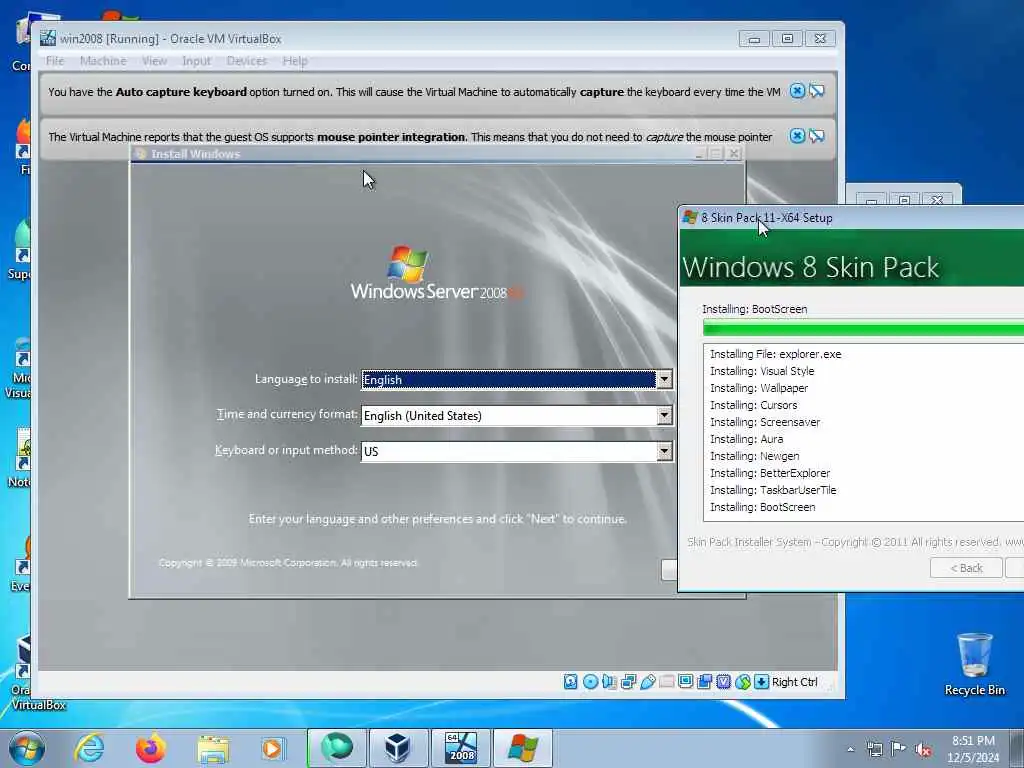The image size is (1024, 768).
Task: Click the virtualization 'V' processor icon in status bar
Action: click(724, 682)
